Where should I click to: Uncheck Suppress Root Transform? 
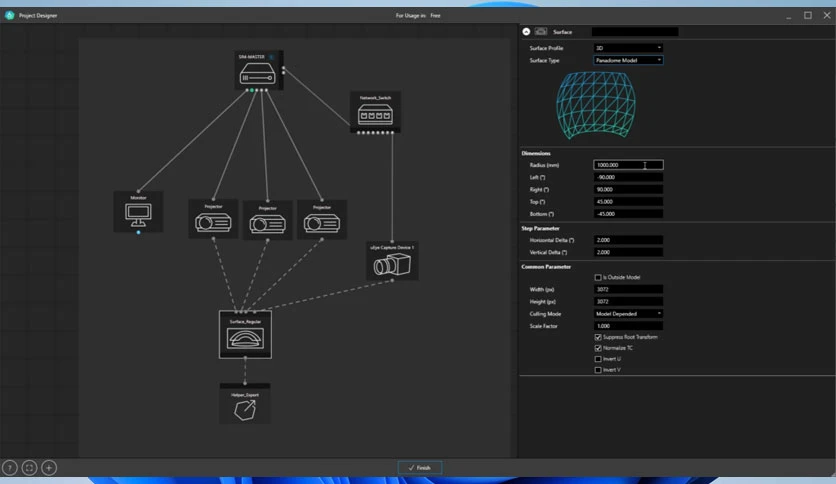point(598,337)
